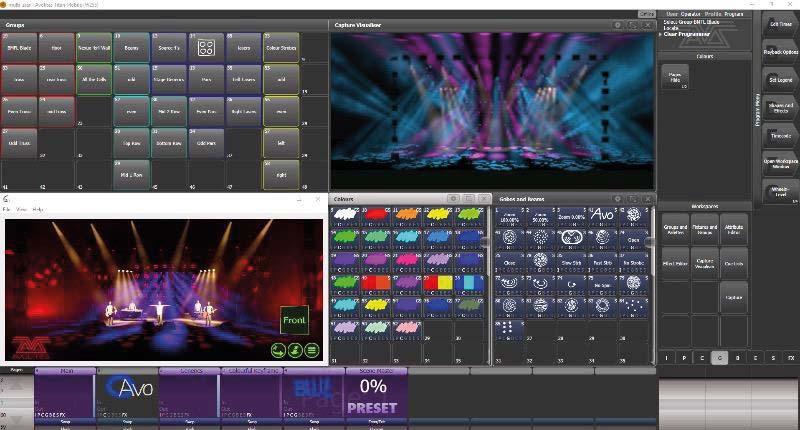Apply the white colour palette
The width and height of the screenshot is (800, 430).
pyautogui.click(x=345, y=216)
